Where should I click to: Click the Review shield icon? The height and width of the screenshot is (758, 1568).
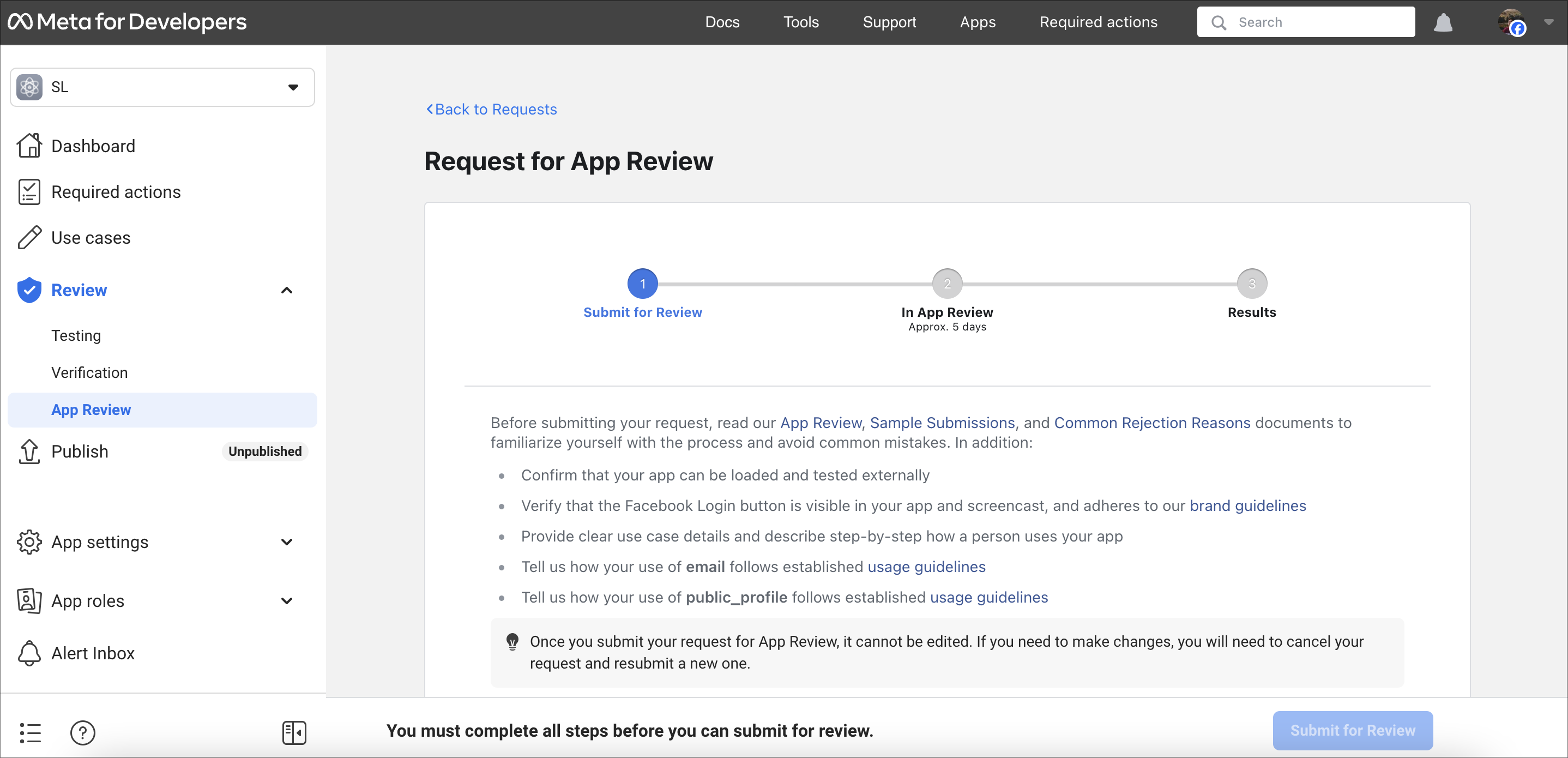click(x=29, y=291)
